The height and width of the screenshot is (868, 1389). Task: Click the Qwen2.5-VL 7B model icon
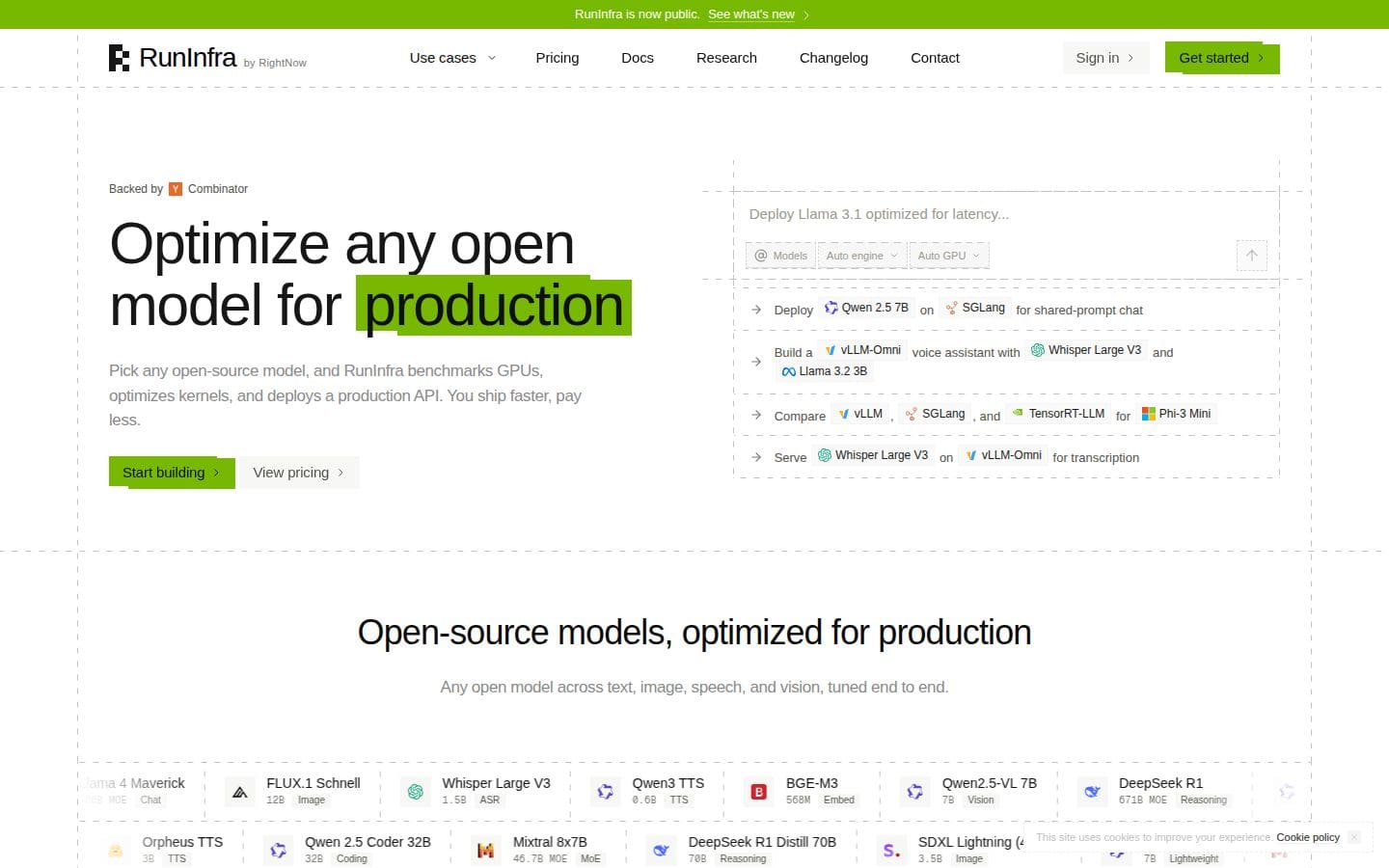[x=915, y=792]
